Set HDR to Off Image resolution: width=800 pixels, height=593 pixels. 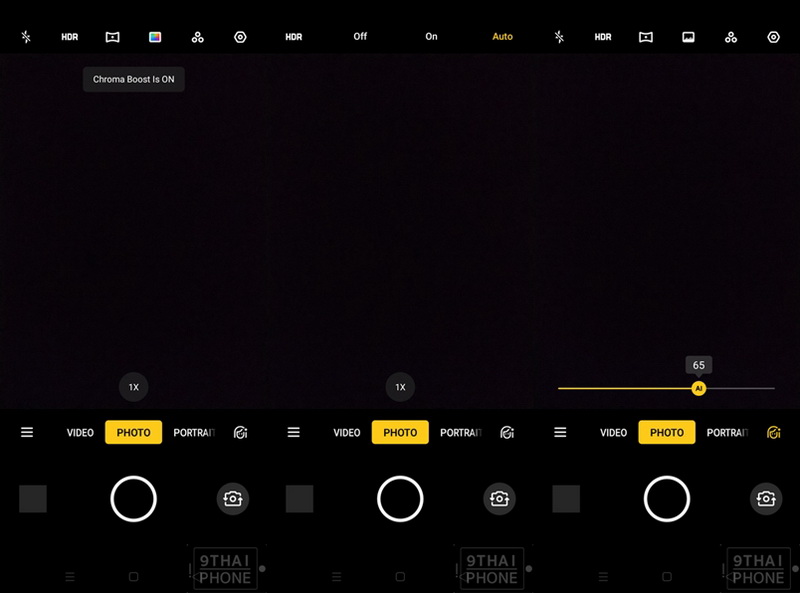(x=360, y=36)
